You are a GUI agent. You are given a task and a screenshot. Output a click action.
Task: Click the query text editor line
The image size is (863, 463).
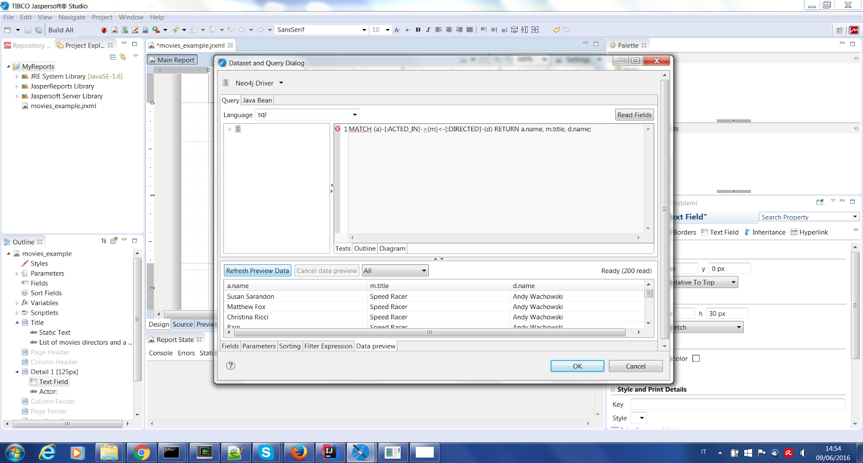point(468,129)
